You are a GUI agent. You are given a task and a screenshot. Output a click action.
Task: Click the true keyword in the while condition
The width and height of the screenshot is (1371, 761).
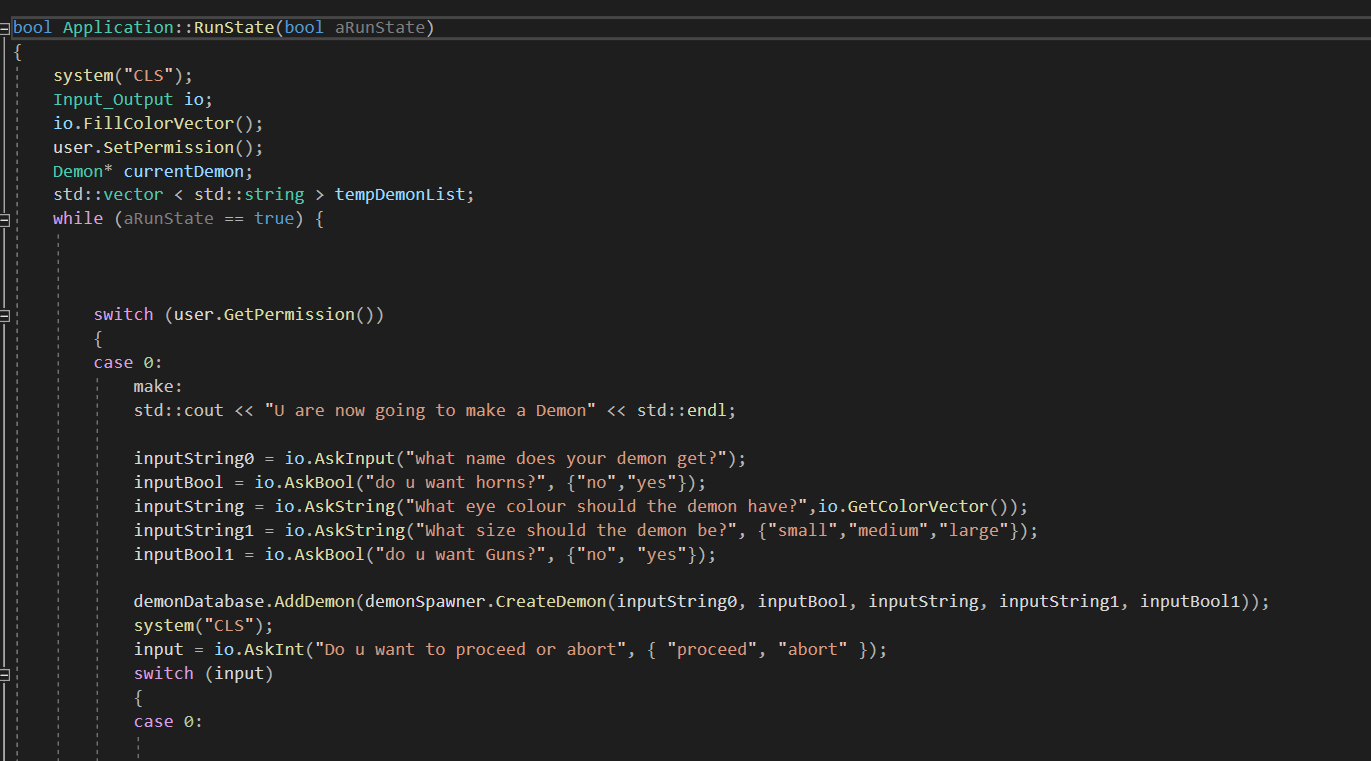[274, 218]
